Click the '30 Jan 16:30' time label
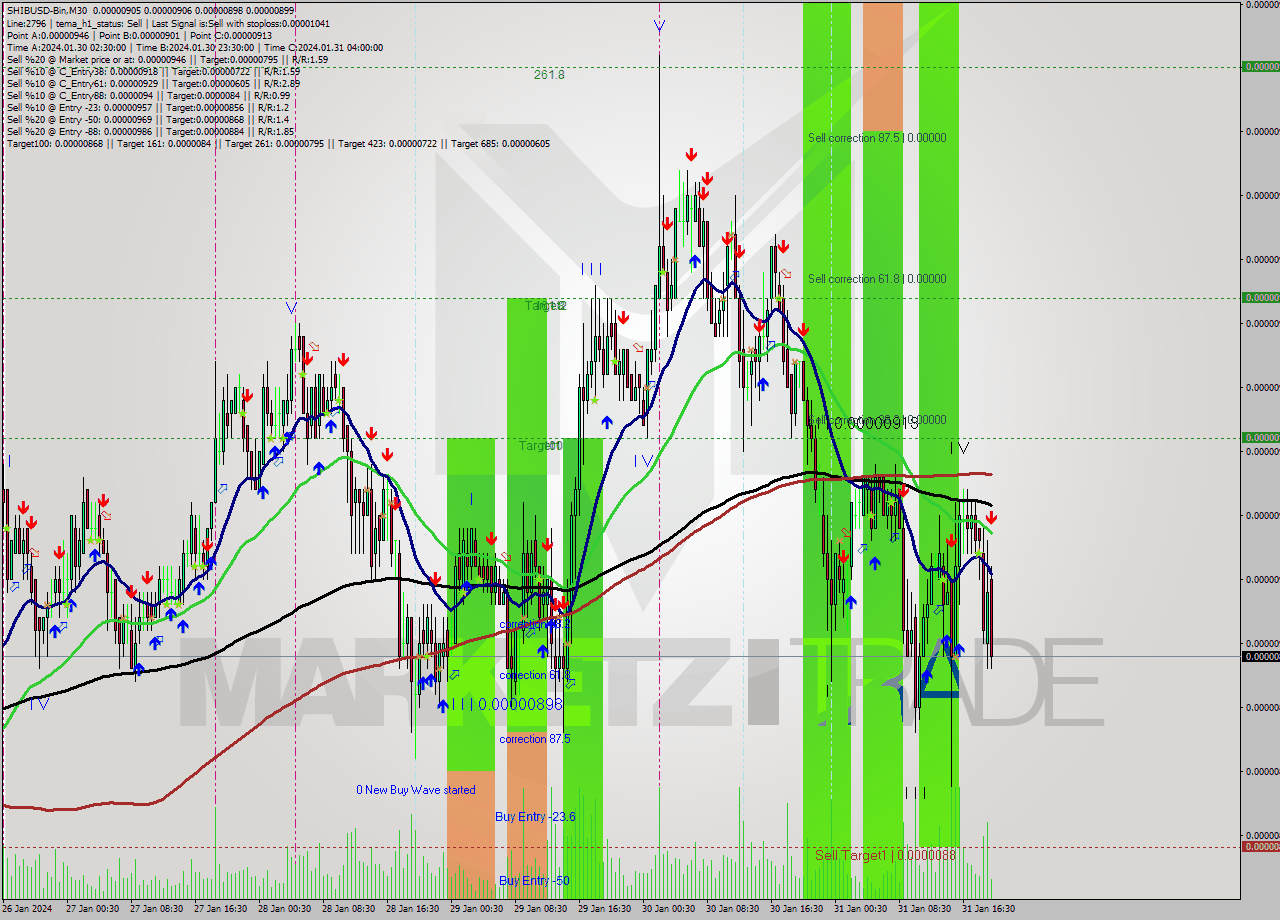The image size is (1280, 920). 796,909
